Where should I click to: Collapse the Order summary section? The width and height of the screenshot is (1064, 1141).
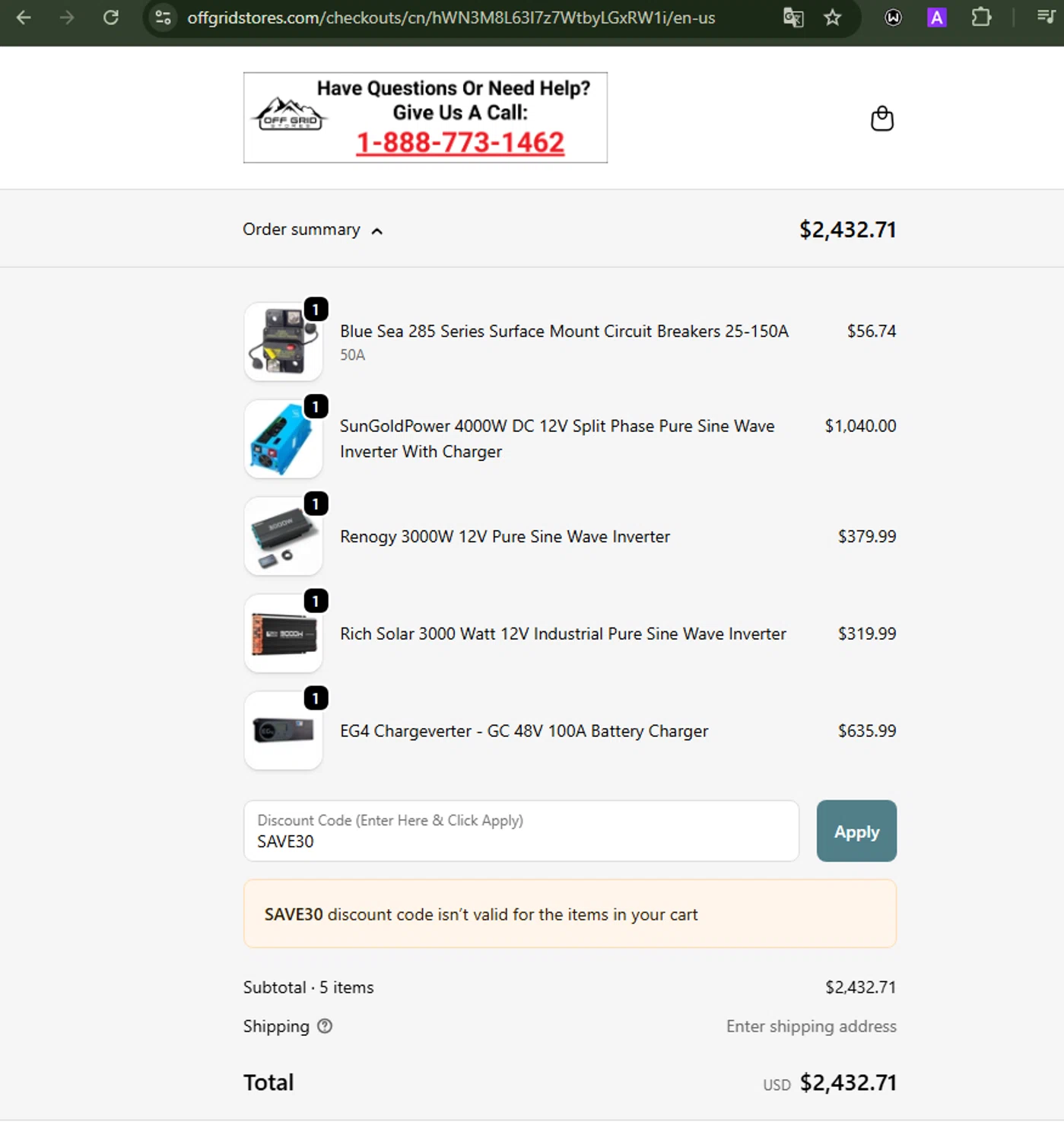(313, 230)
